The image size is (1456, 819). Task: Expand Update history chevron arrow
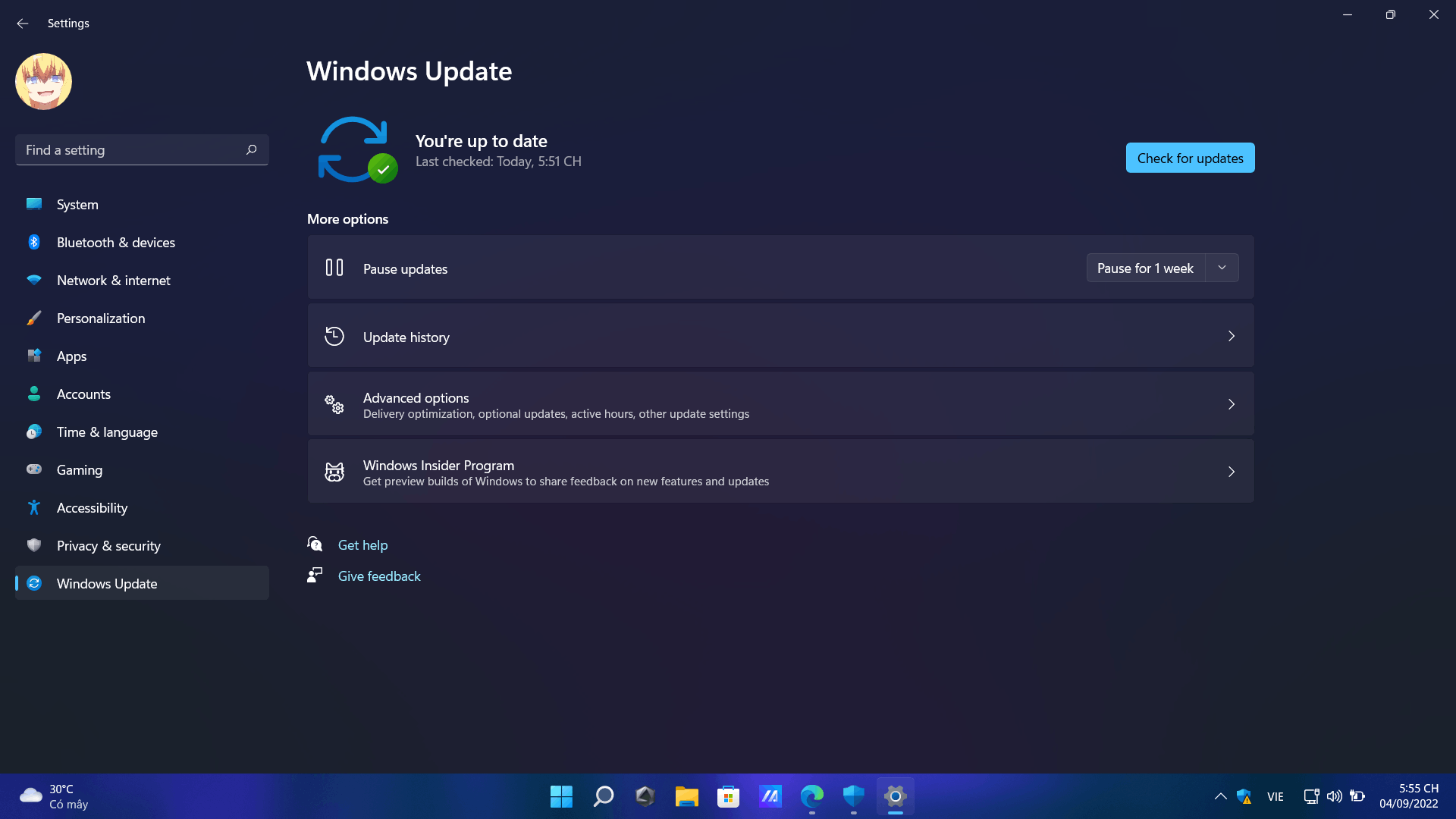(1231, 336)
